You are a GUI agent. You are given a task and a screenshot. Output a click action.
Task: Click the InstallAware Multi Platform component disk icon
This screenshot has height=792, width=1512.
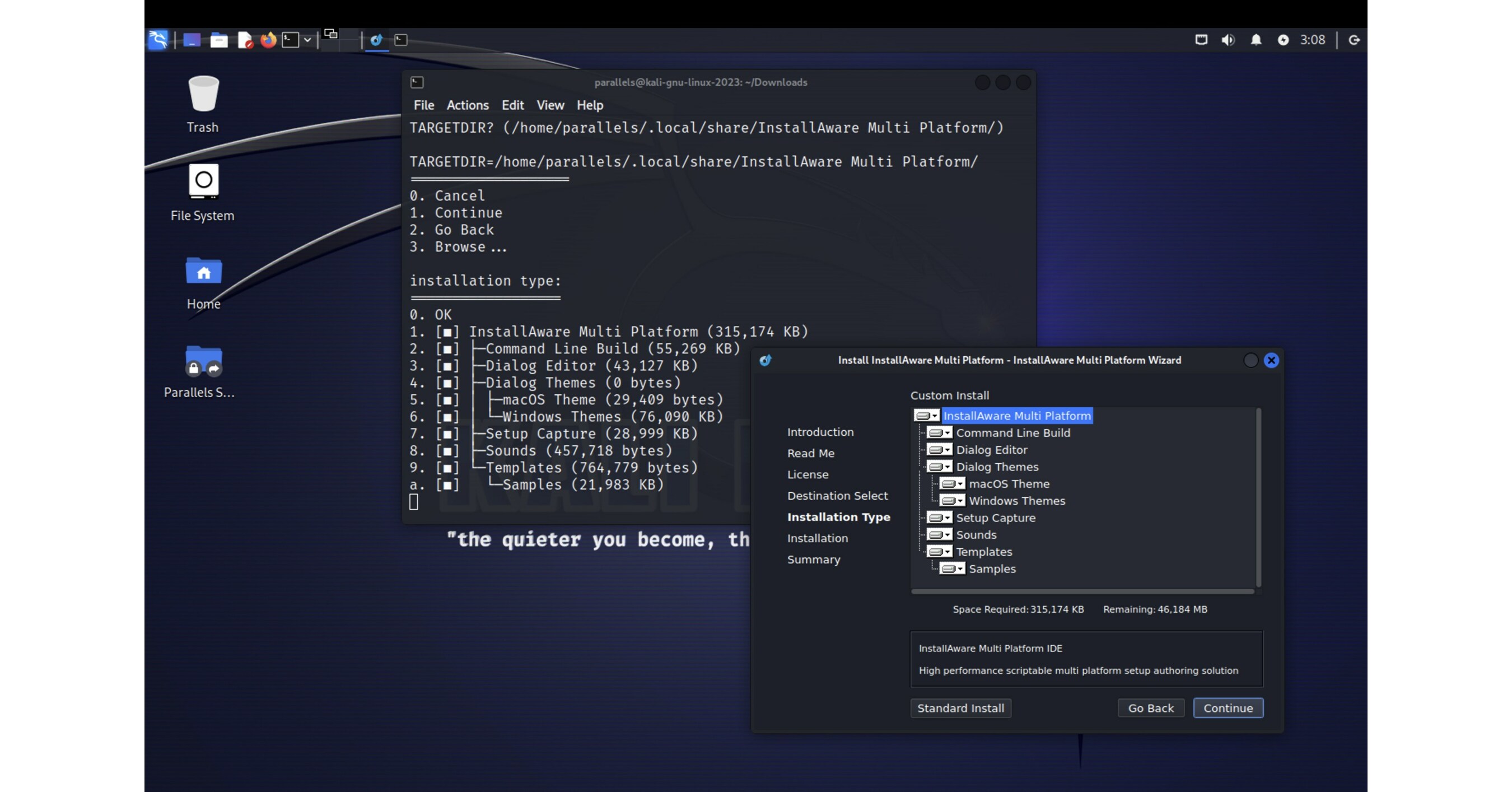[923, 415]
